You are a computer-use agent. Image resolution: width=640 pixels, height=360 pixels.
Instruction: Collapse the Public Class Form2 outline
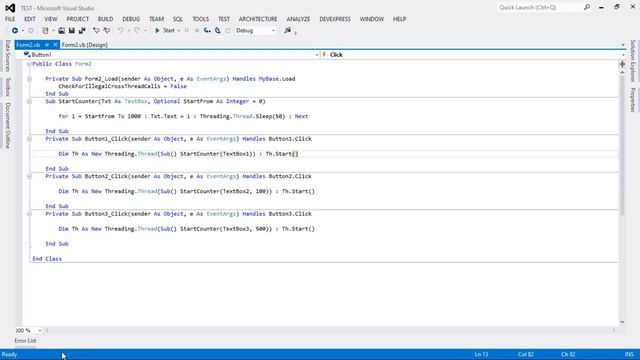pyautogui.click(x=29, y=64)
